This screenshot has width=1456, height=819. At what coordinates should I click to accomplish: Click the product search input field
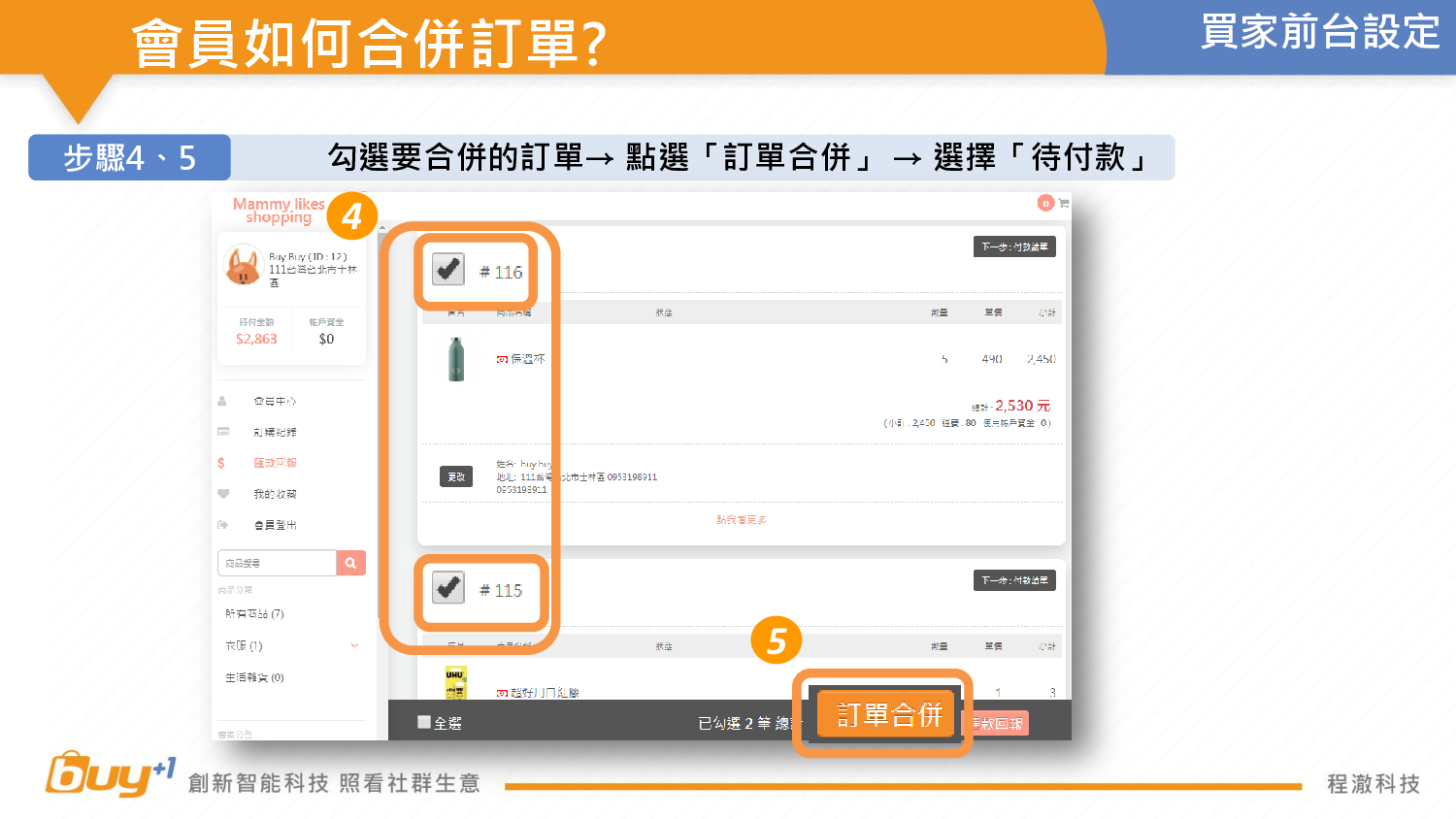click(277, 563)
